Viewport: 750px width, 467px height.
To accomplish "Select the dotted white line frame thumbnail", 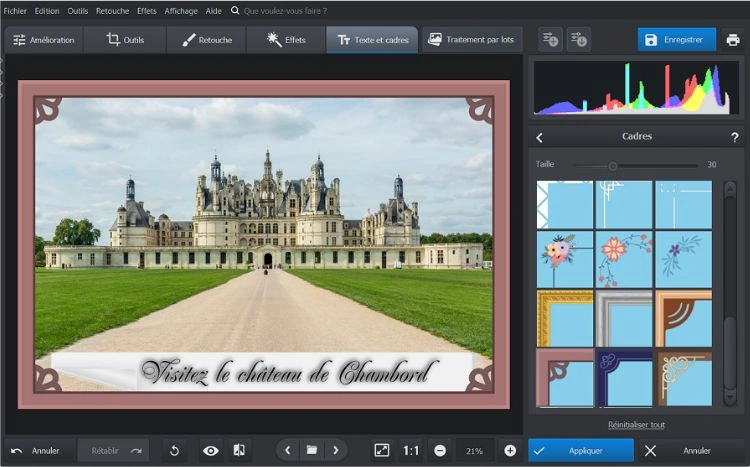I will point(684,205).
